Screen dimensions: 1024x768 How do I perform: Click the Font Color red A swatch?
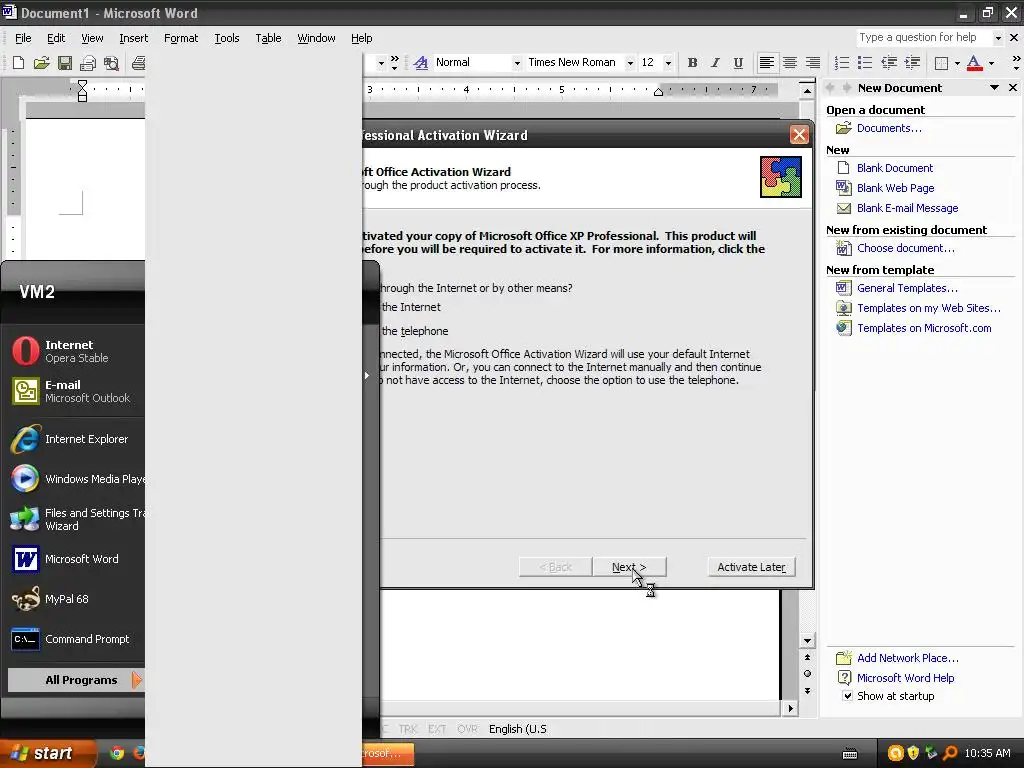[x=974, y=63]
